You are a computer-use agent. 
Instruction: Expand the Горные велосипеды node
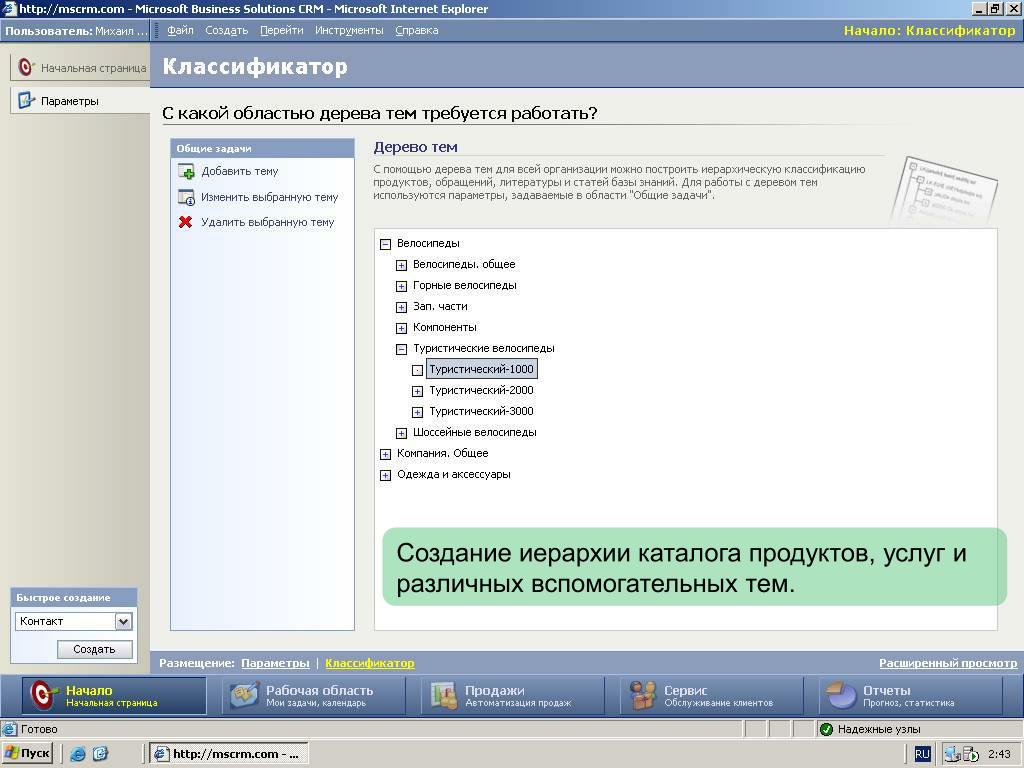[402, 286]
